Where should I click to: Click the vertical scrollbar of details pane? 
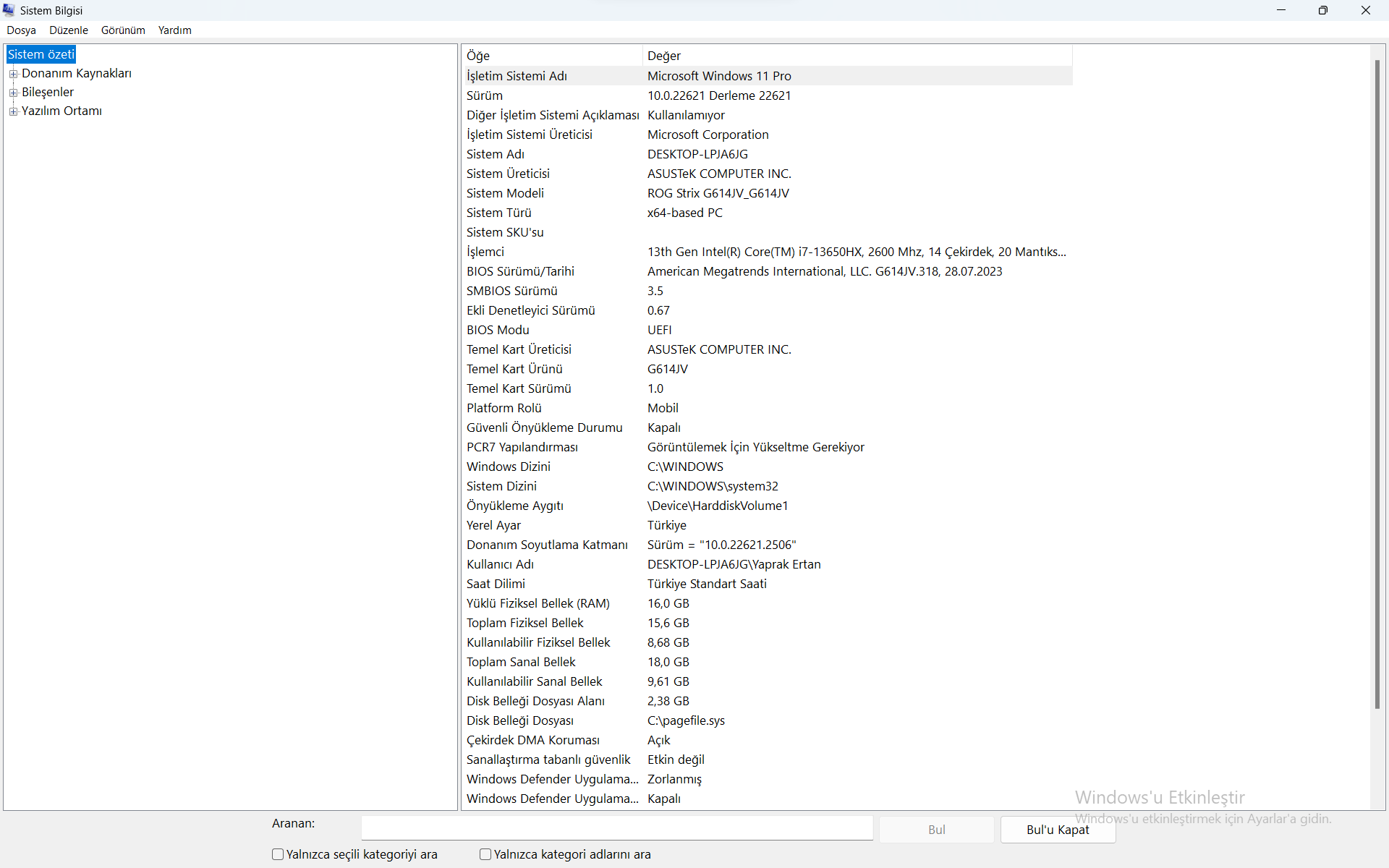click(x=1377, y=383)
